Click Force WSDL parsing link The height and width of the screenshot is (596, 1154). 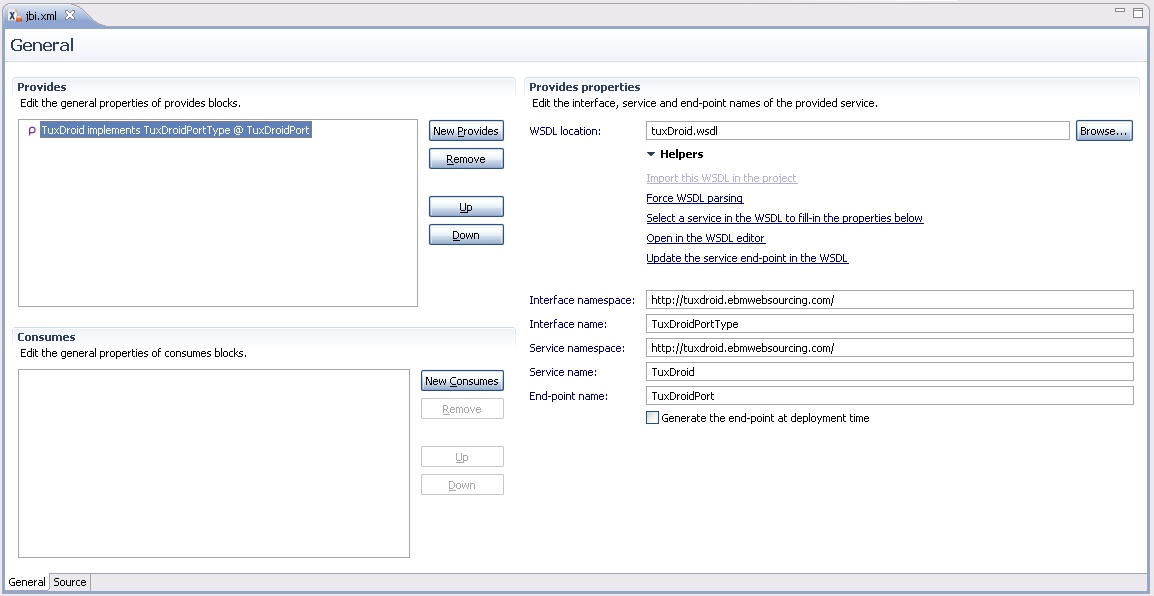(694, 198)
